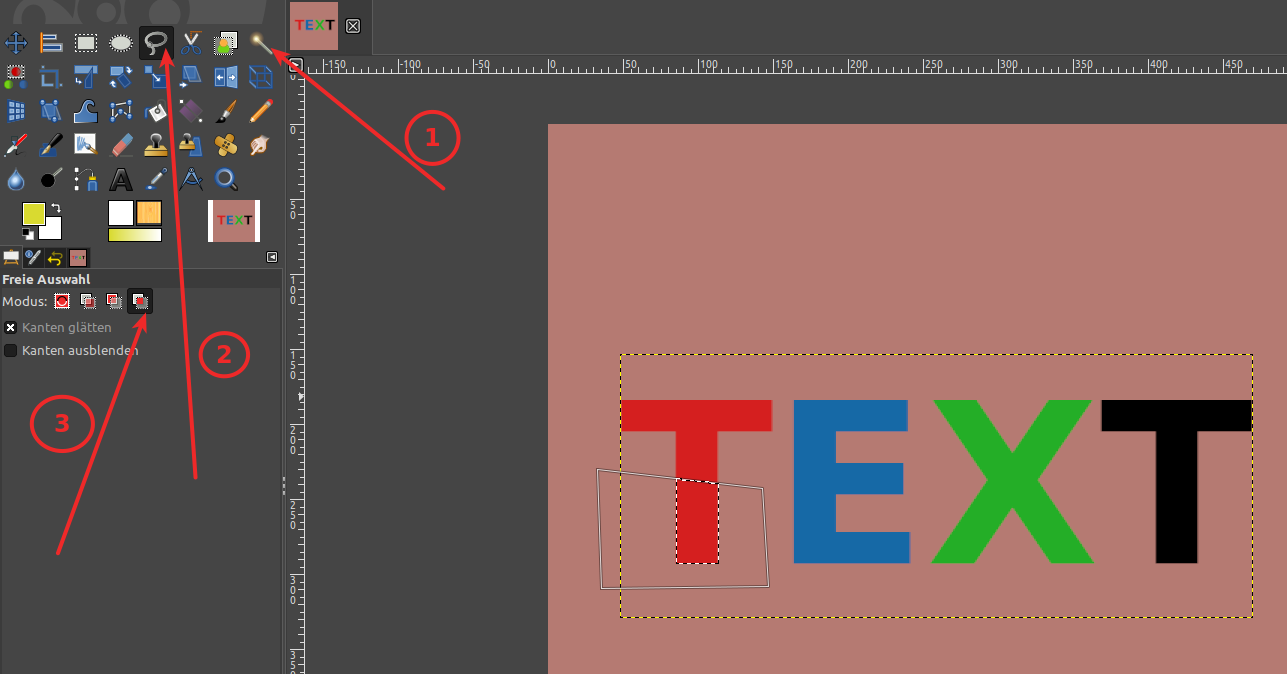Choose the Rectangle Select tool

click(86, 43)
